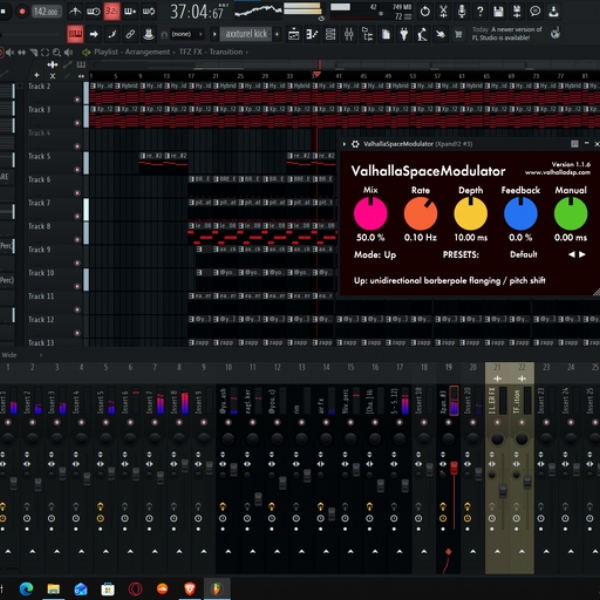Click the Arrangement breadcrumb in playlist title

(x=147, y=52)
